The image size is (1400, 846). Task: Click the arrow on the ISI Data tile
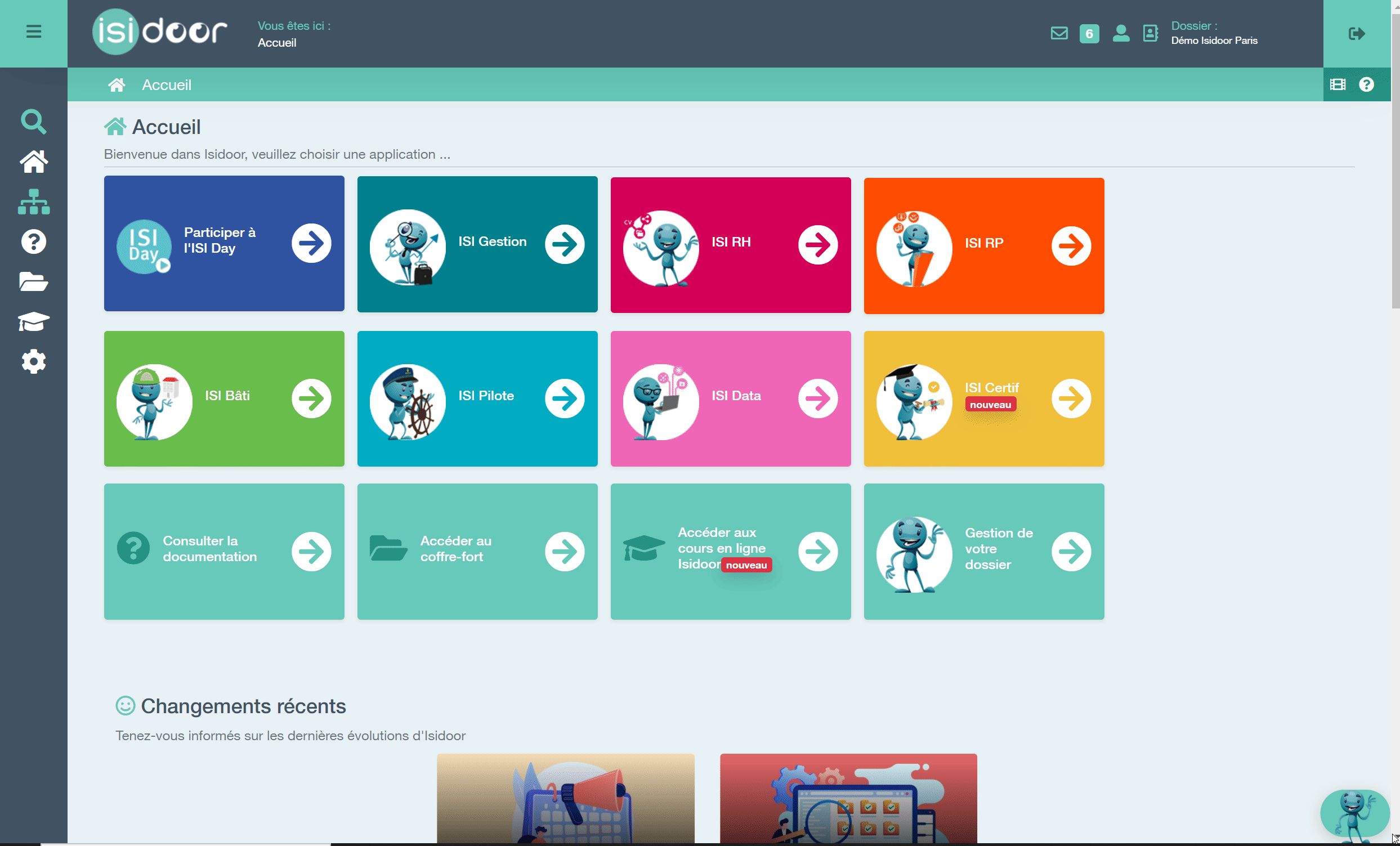pos(818,399)
